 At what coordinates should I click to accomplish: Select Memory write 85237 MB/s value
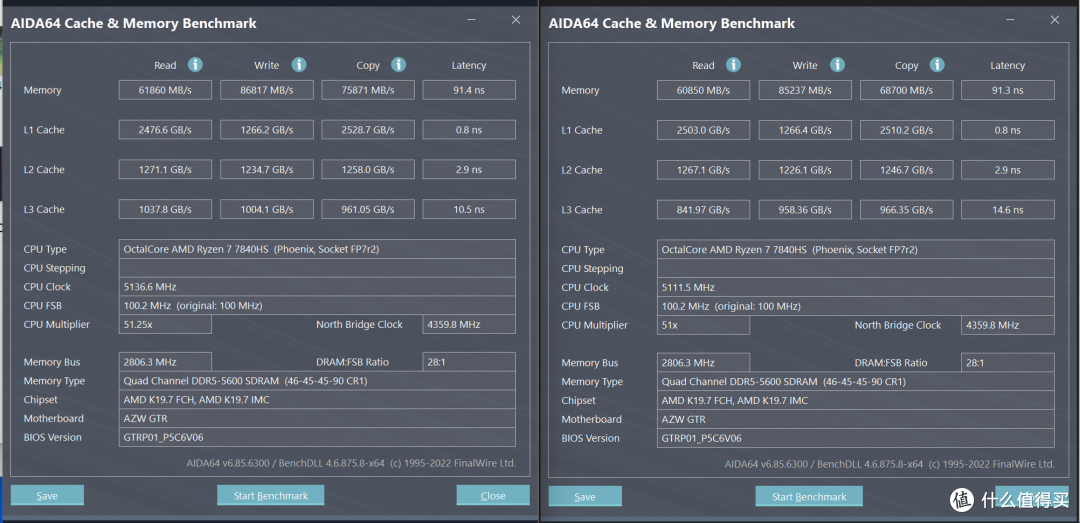click(805, 90)
